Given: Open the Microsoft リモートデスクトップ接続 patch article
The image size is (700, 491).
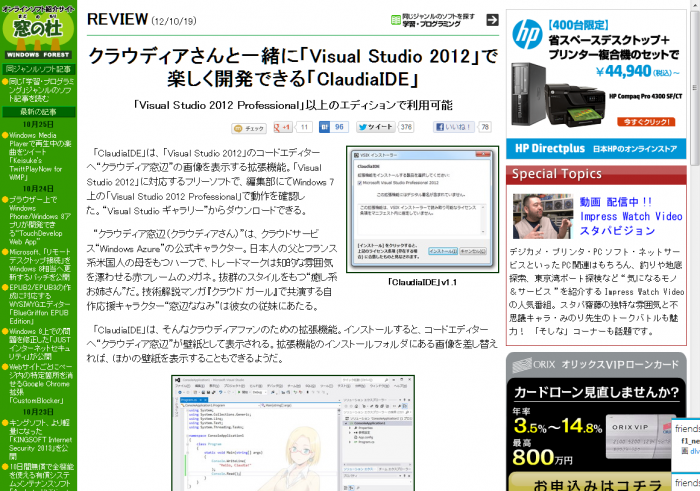Looking at the screenshot, I should pyautogui.click(x=39, y=264).
